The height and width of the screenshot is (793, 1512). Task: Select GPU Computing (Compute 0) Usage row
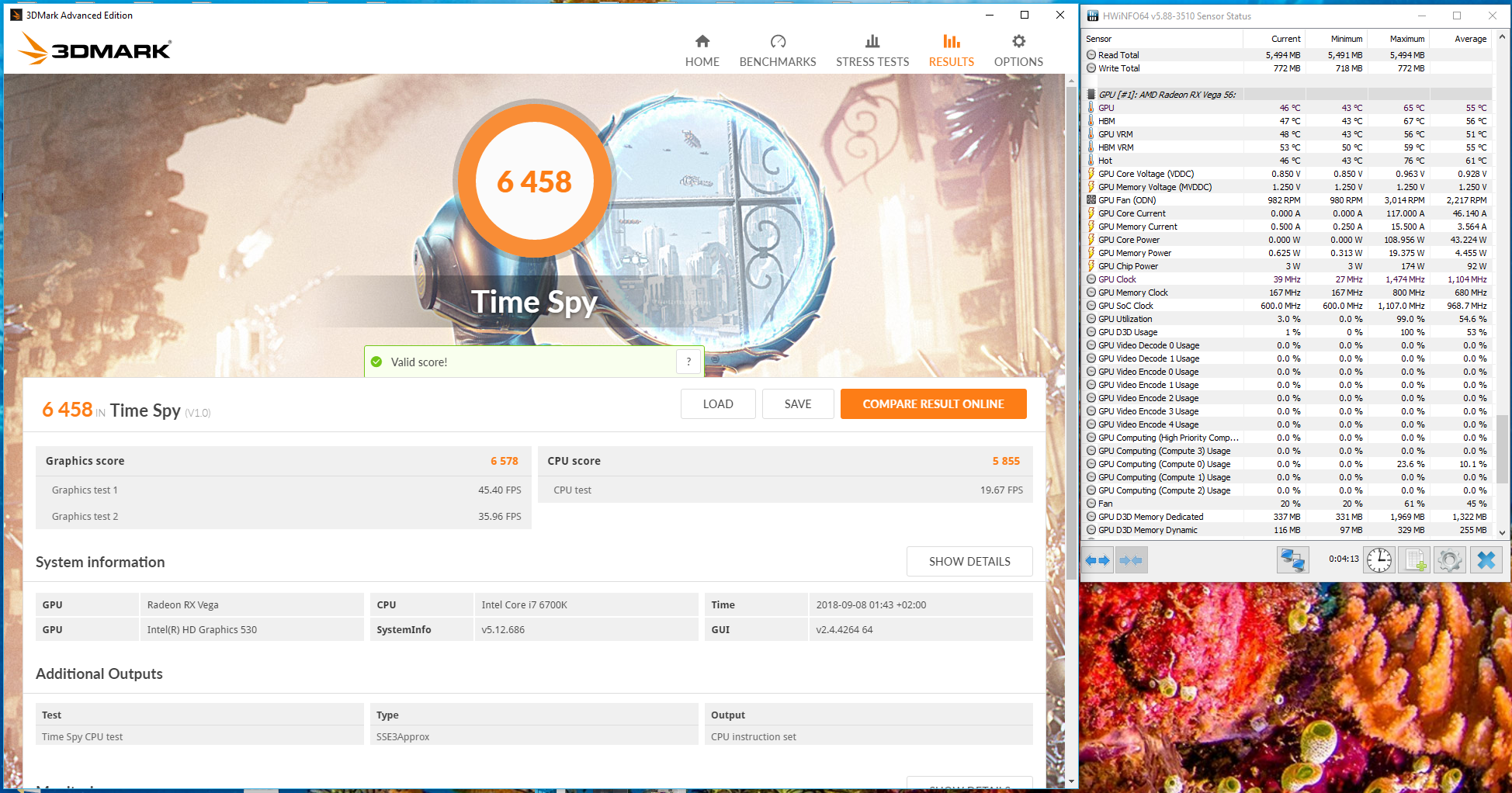pos(1287,464)
